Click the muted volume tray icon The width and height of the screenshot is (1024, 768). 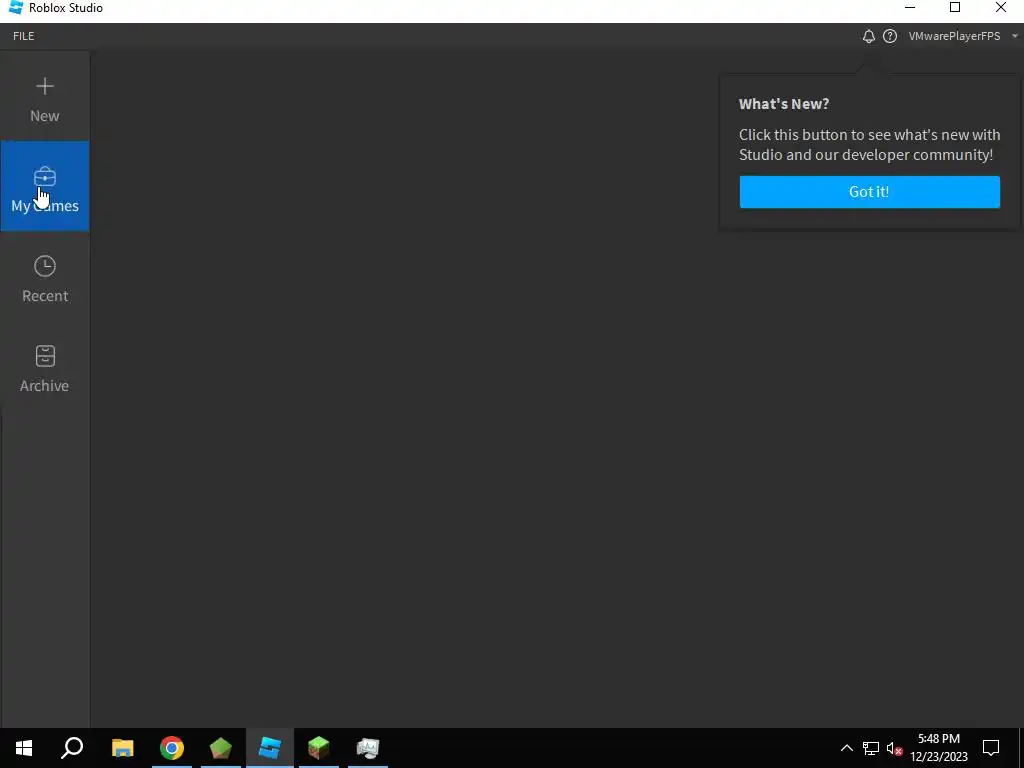pyautogui.click(x=895, y=748)
